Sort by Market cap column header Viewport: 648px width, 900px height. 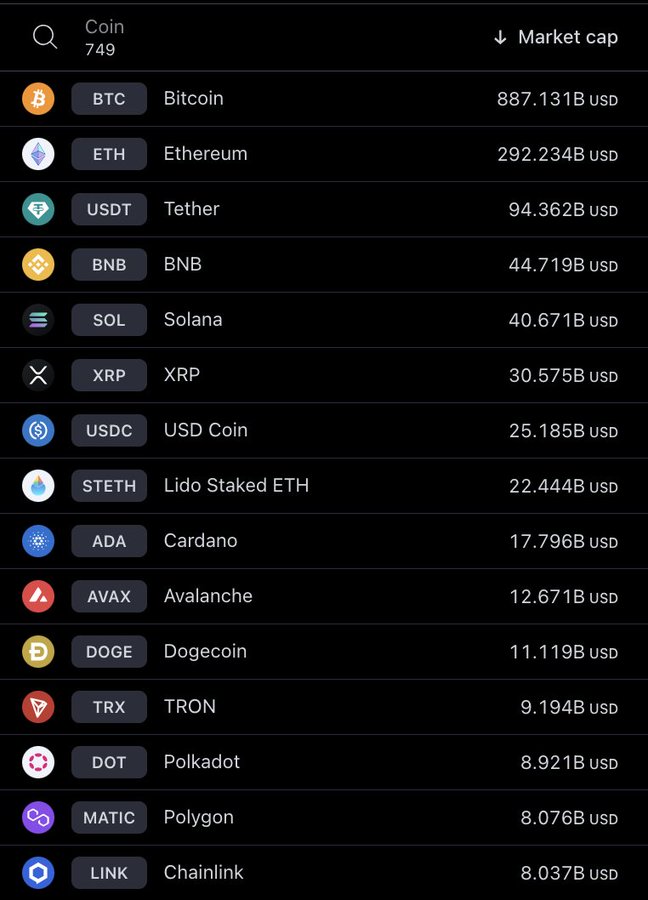556,37
